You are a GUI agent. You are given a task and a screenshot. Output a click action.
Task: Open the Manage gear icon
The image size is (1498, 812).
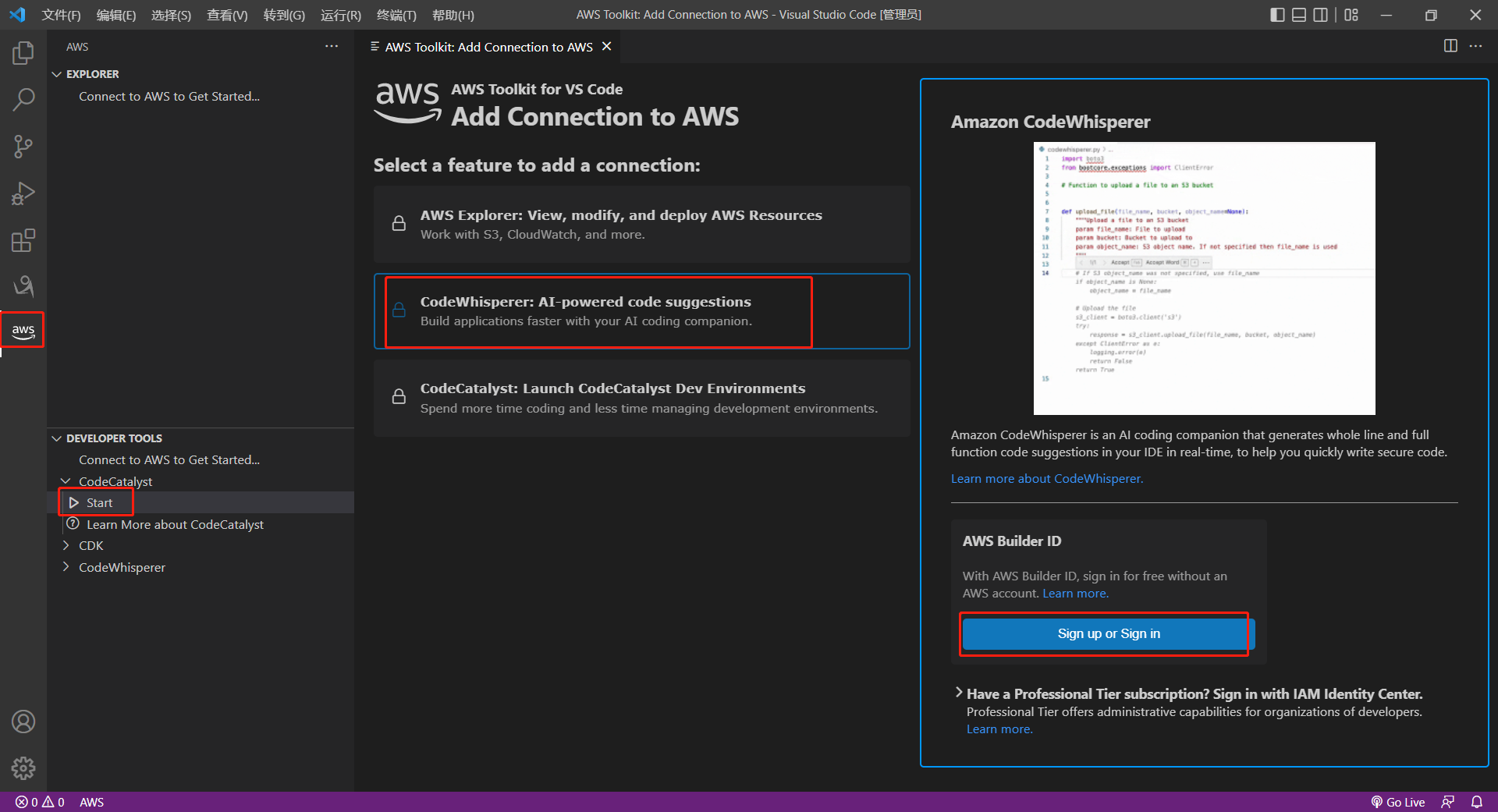[x=23, y=768]
